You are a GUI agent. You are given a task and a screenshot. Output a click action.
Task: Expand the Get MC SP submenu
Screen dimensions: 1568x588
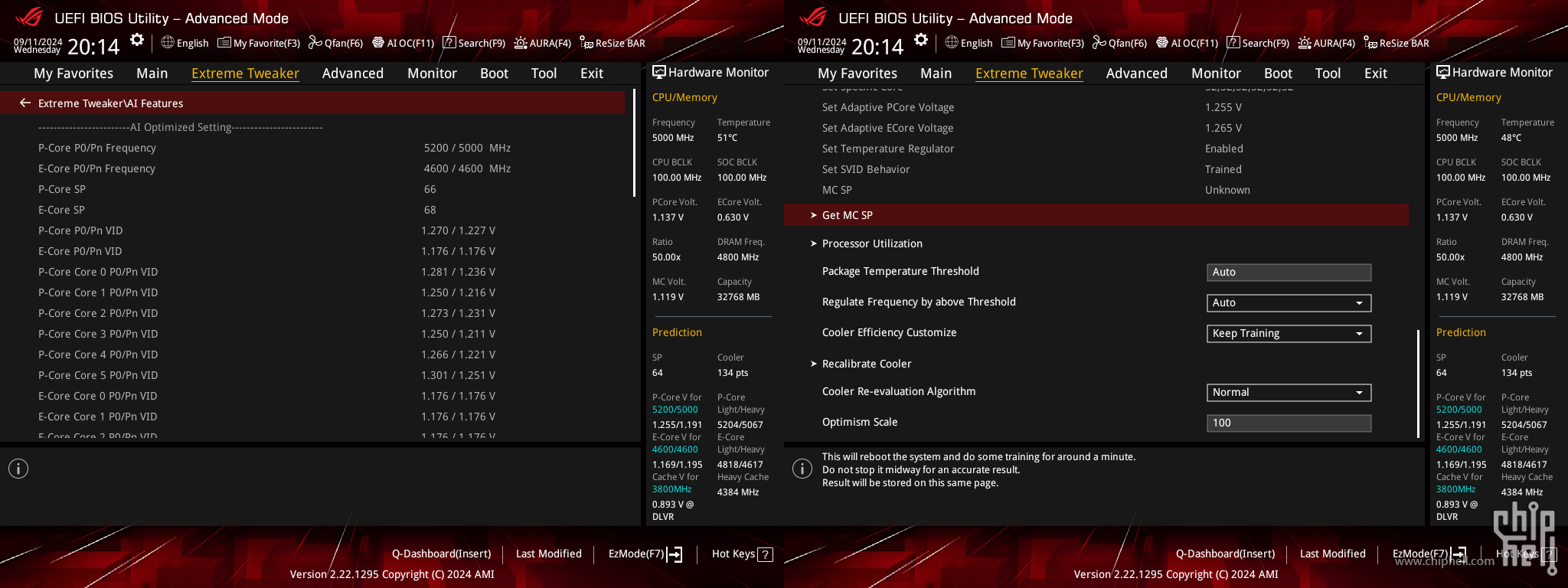coord(1096,215)
